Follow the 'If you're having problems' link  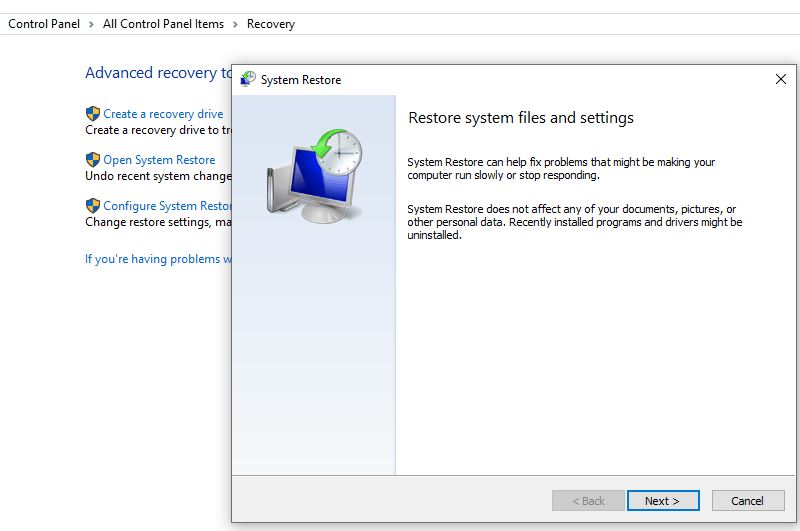pos(158,259)
